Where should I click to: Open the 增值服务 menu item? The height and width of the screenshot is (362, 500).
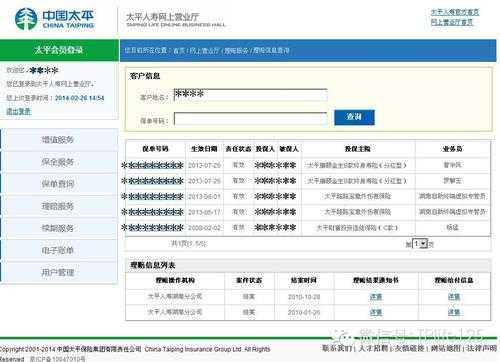click(x=59, y=140)
